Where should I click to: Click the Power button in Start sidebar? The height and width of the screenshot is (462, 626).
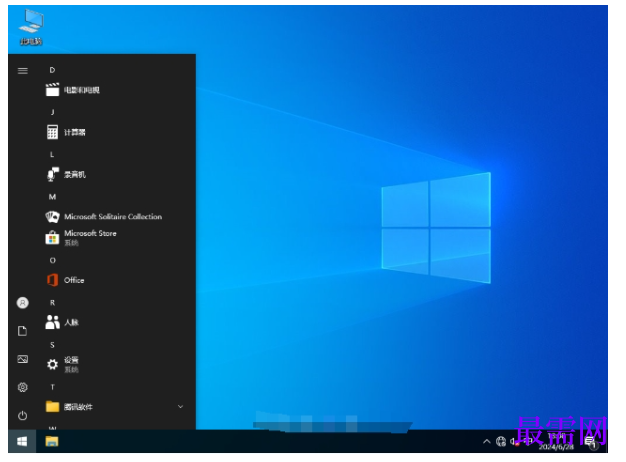click(23, 415)
